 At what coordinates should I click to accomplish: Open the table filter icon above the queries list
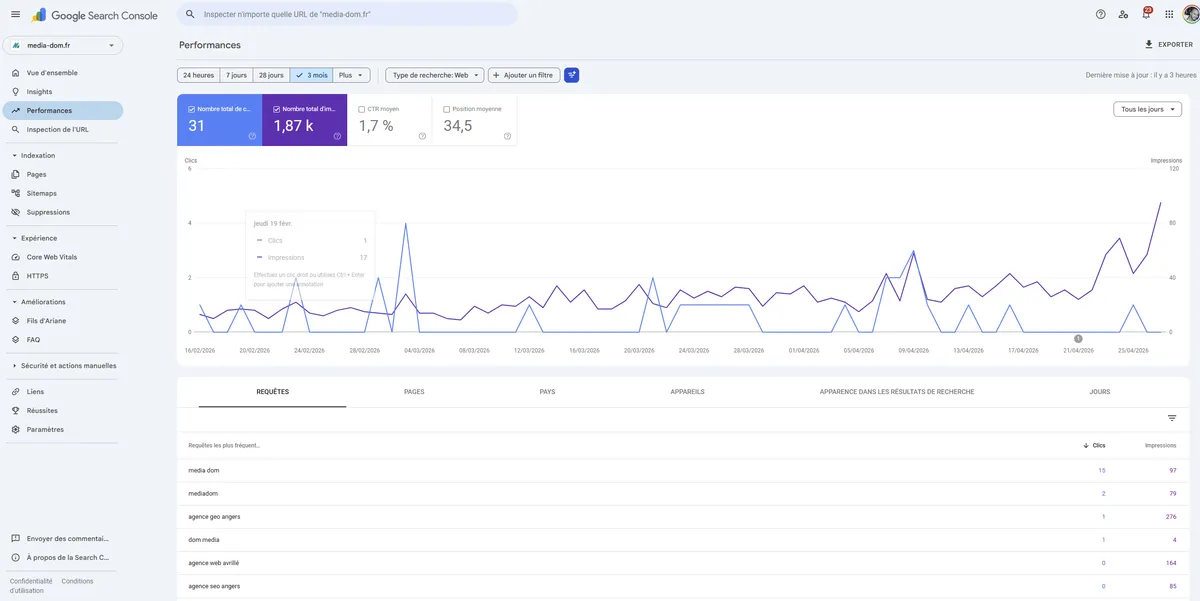(x=1171, y=418)
